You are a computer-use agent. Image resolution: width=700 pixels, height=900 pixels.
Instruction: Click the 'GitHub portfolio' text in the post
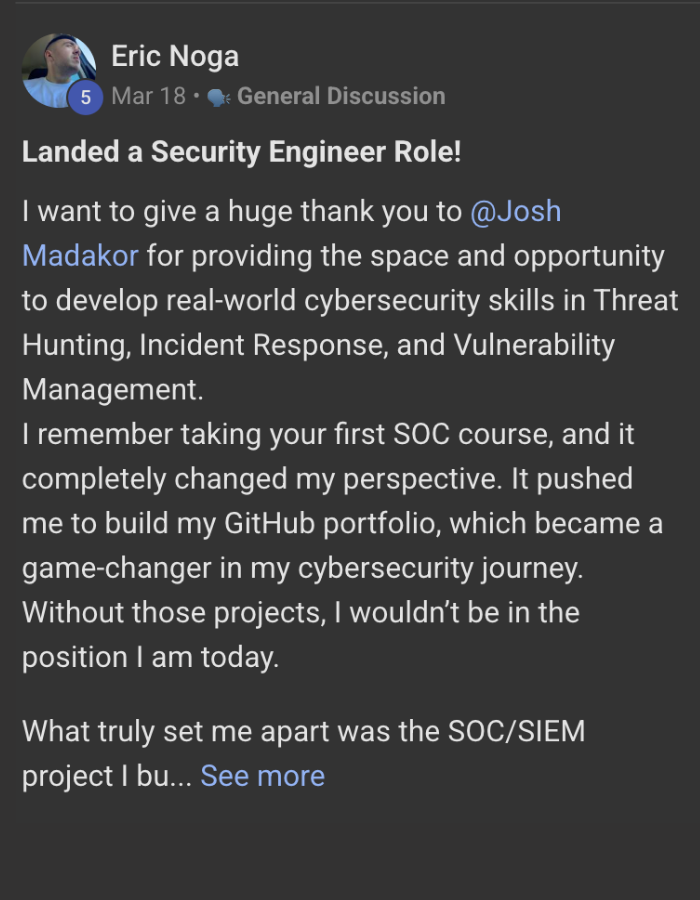coord(322,523)
